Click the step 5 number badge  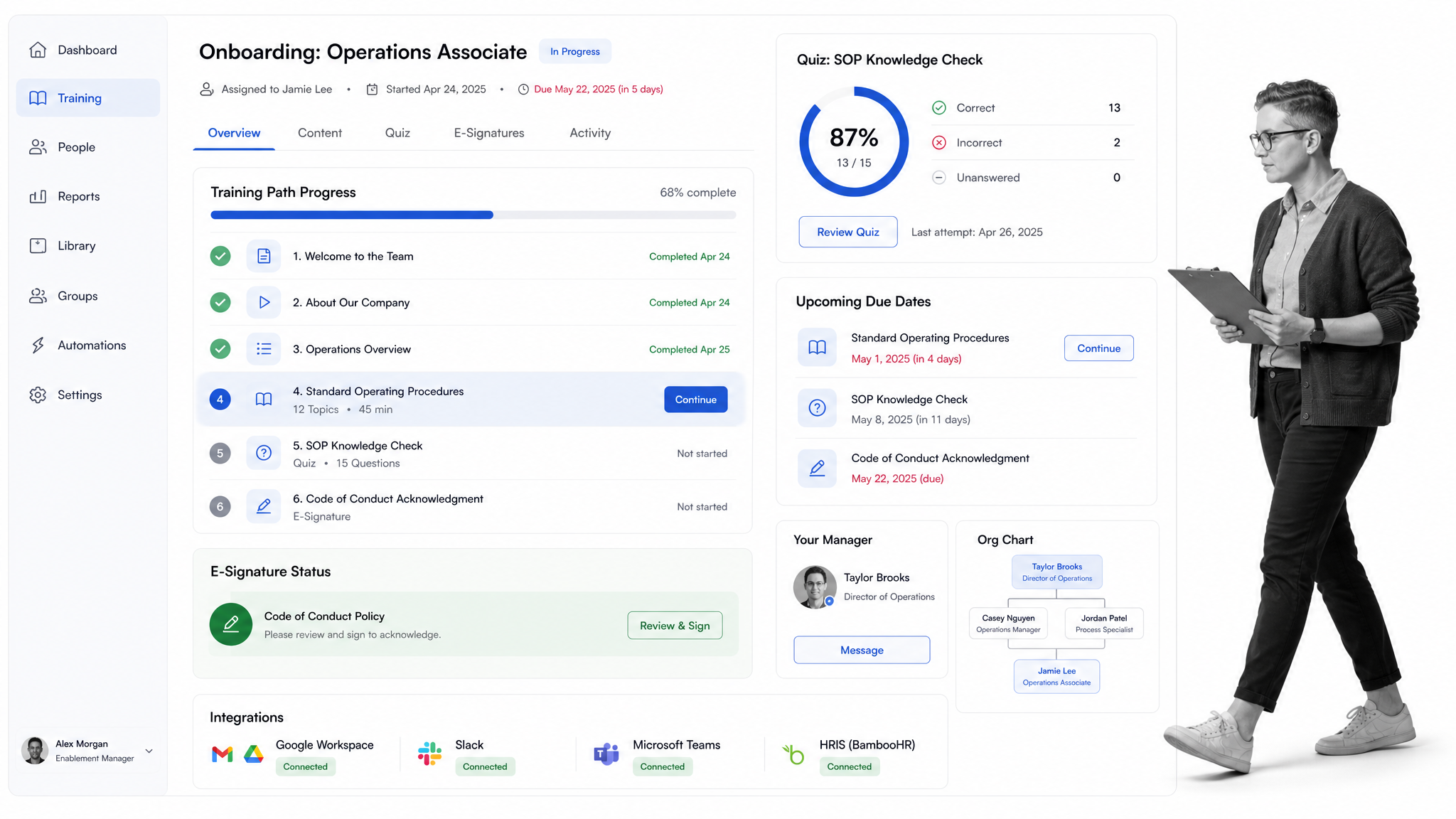pos(220,453)
